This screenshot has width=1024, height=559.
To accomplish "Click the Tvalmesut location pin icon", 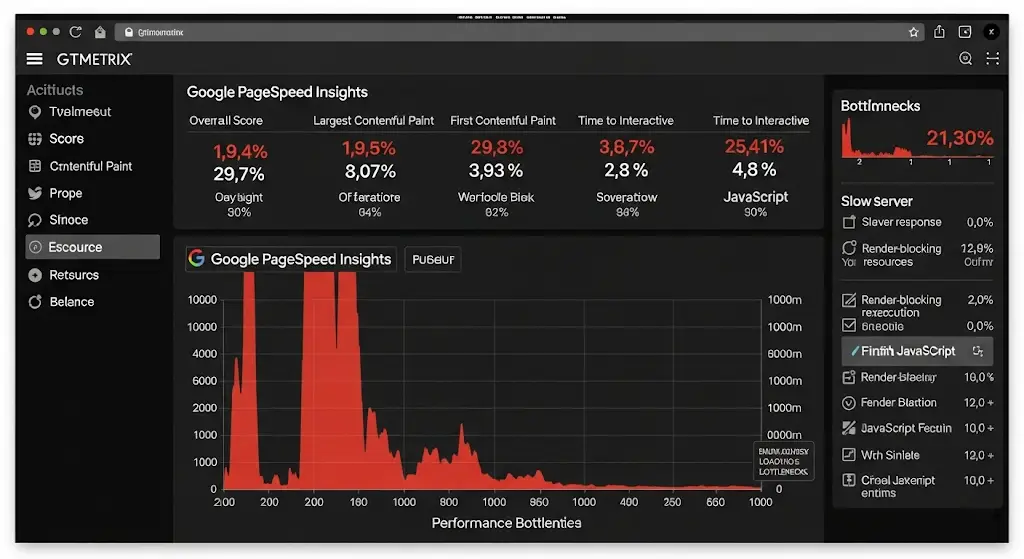I will point(35,112).
